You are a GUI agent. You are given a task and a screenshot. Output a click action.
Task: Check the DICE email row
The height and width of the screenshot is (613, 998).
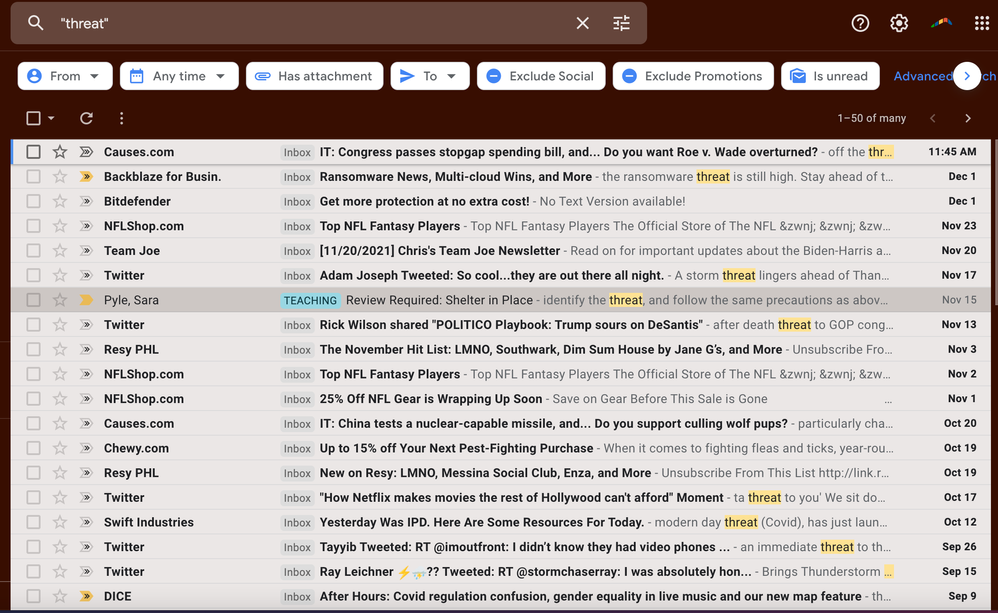point(33,596)
